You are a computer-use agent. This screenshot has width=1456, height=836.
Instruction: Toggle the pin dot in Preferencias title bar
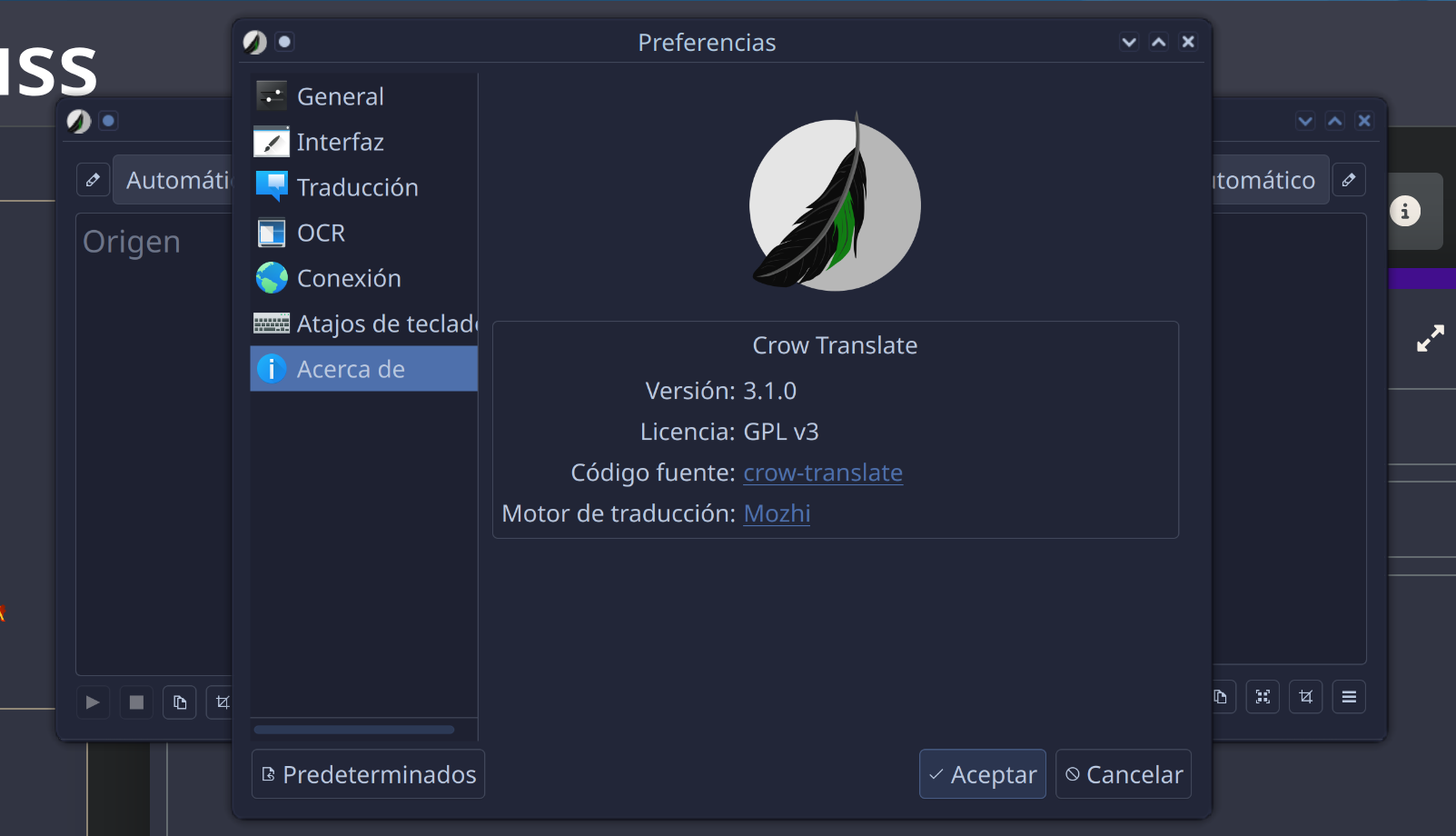click(x=284, y=42)
